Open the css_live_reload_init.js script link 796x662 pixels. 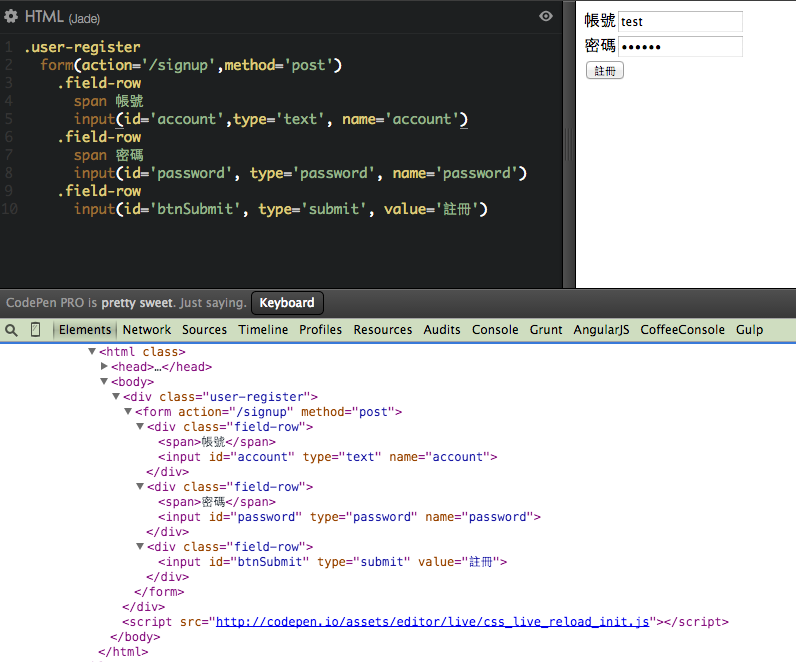pyautogui.click(x=433, y=622)
